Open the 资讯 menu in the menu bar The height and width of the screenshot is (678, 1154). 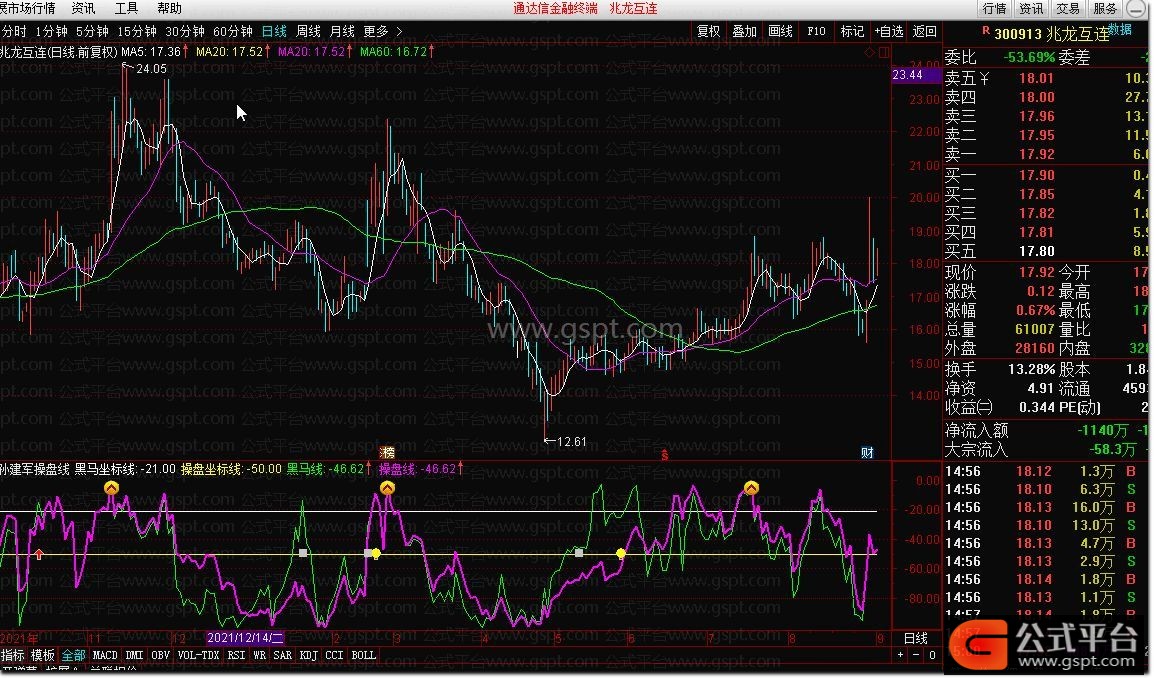pyautogui.click(x=83, y=8)
